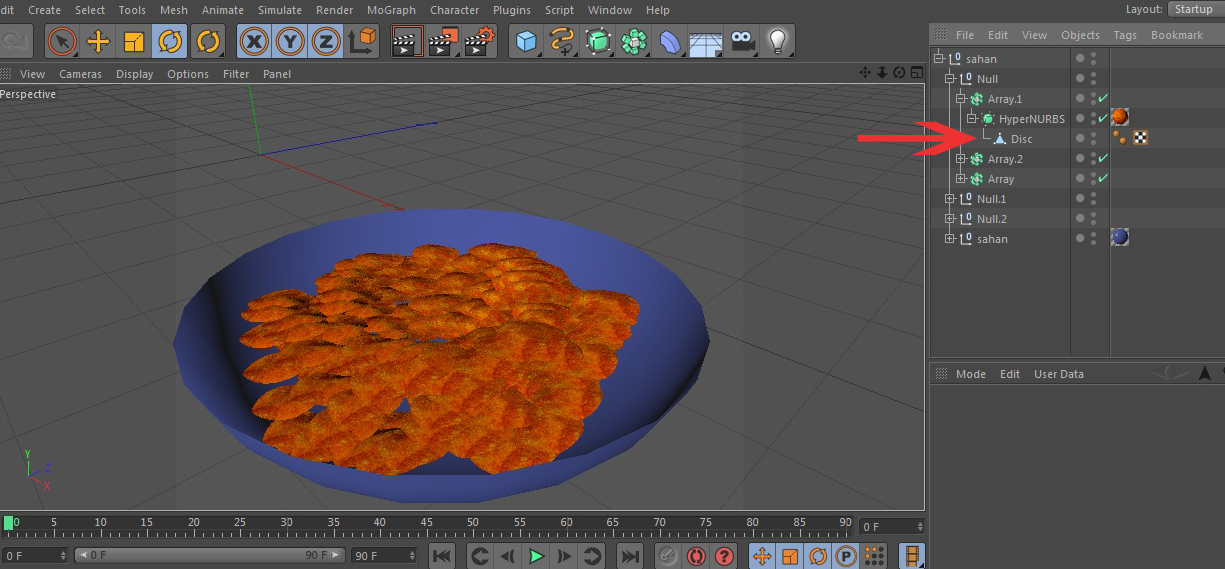This screenshot has width=1225, height=569.
Task: Open the viewport Display menu
Action: [135, 74]
